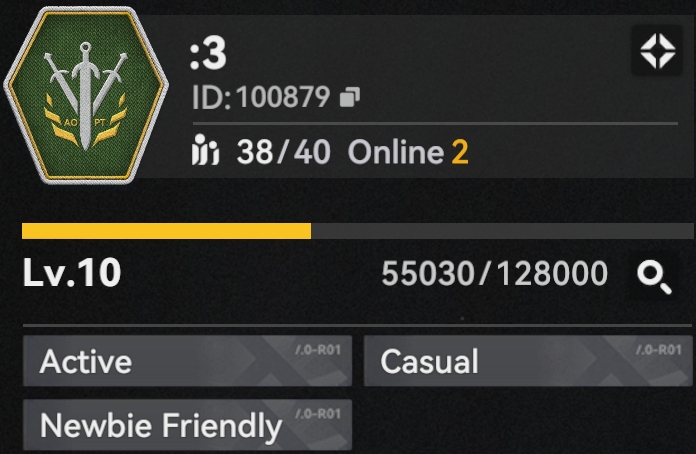Click the AO PT lettering on the emblem
Image resolution: width=696 pixels, height=454 pixels.
85,122
